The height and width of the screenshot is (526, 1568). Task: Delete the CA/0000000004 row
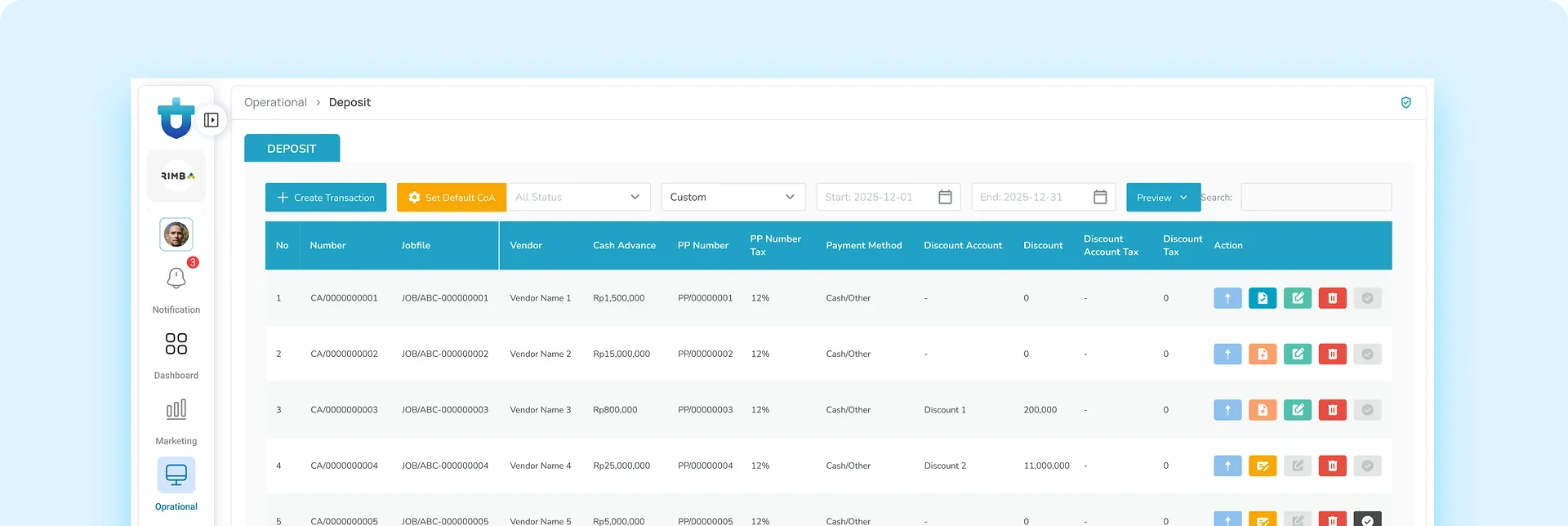pyautogui.click(x=1333, y=466)
